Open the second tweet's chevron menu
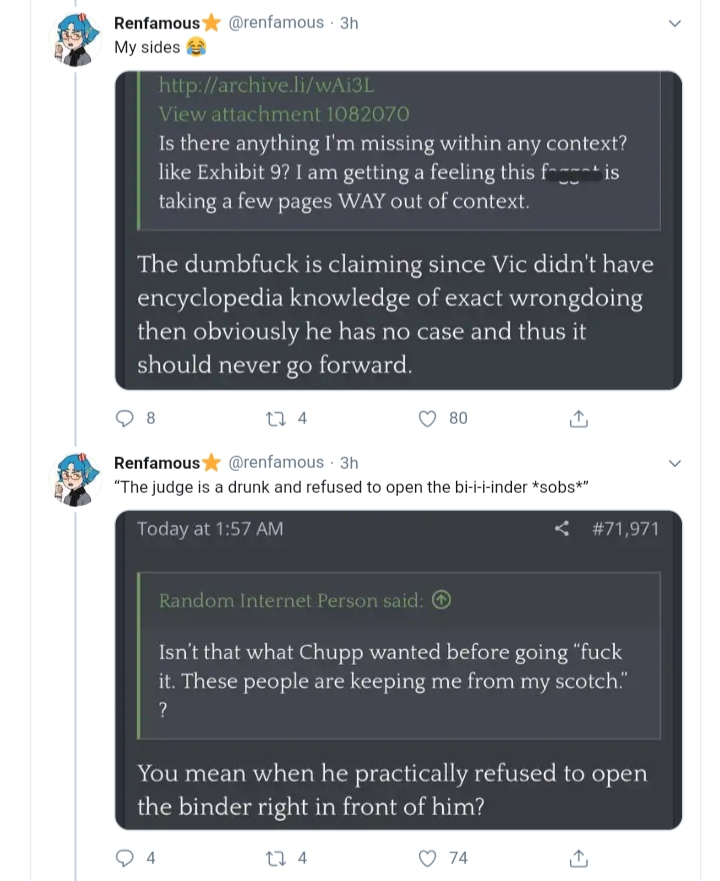 (675, 464)
